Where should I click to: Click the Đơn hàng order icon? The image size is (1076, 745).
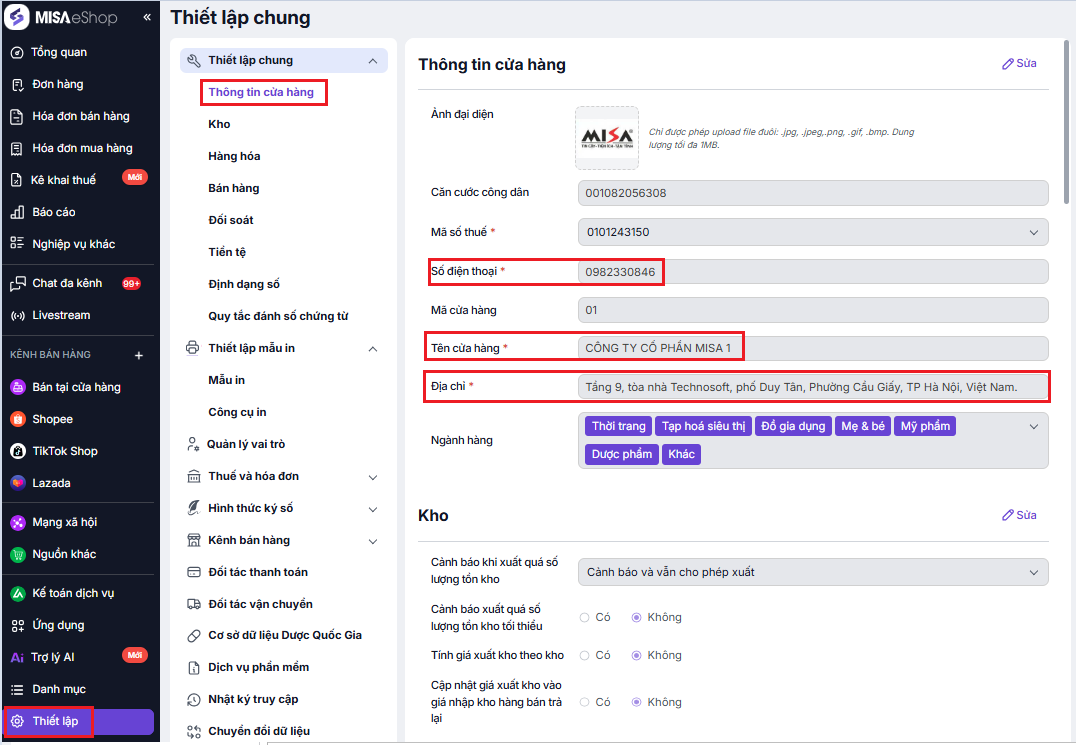(17, 84)
